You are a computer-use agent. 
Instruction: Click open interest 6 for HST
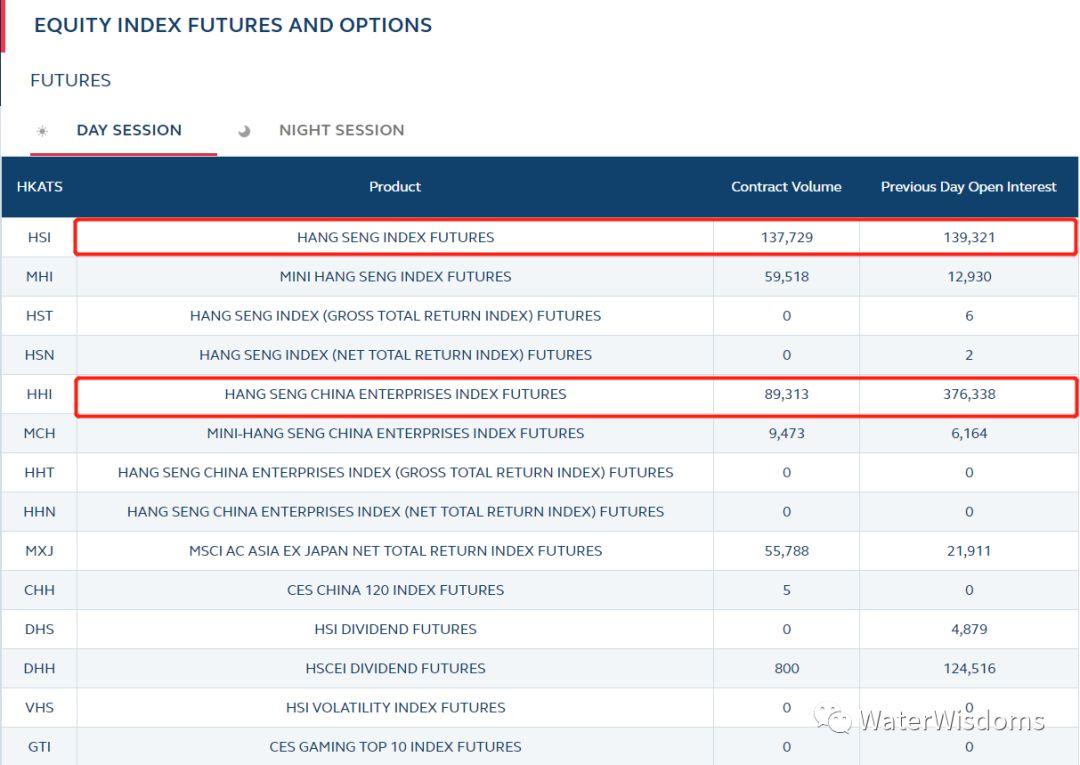(969, 316)
